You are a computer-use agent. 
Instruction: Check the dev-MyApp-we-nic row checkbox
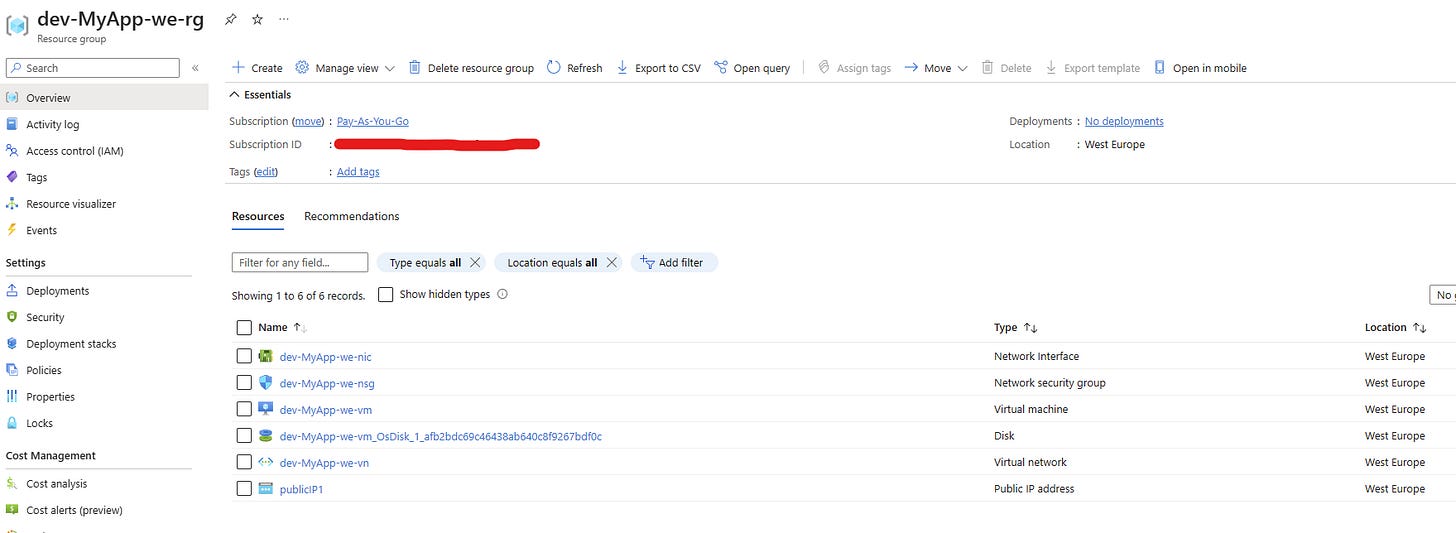244,356
